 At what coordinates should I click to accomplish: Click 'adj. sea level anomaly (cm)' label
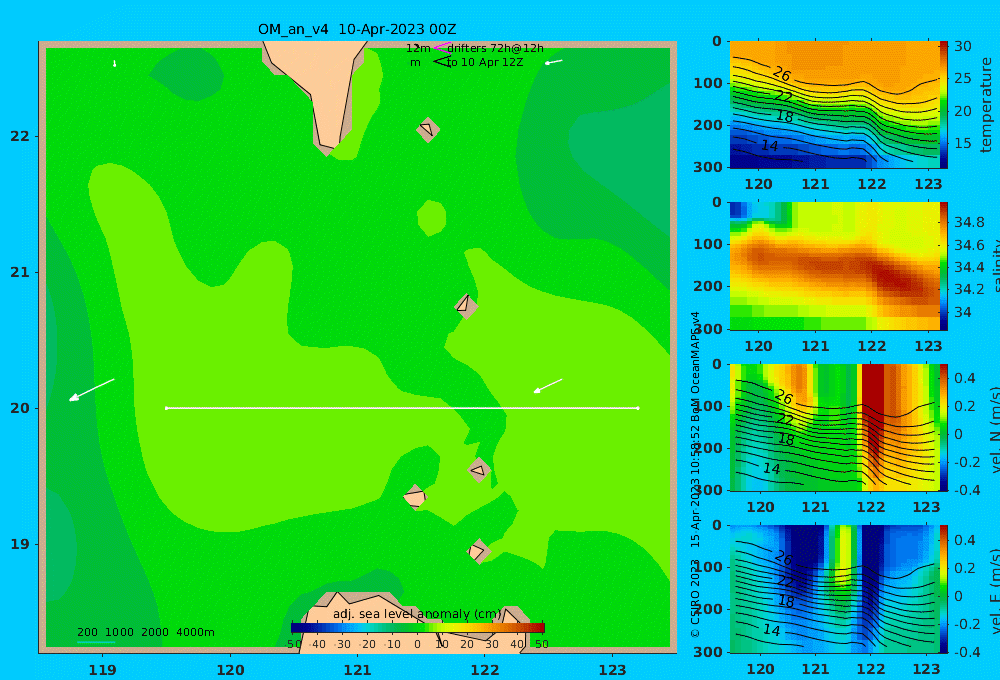coord(417,614)
